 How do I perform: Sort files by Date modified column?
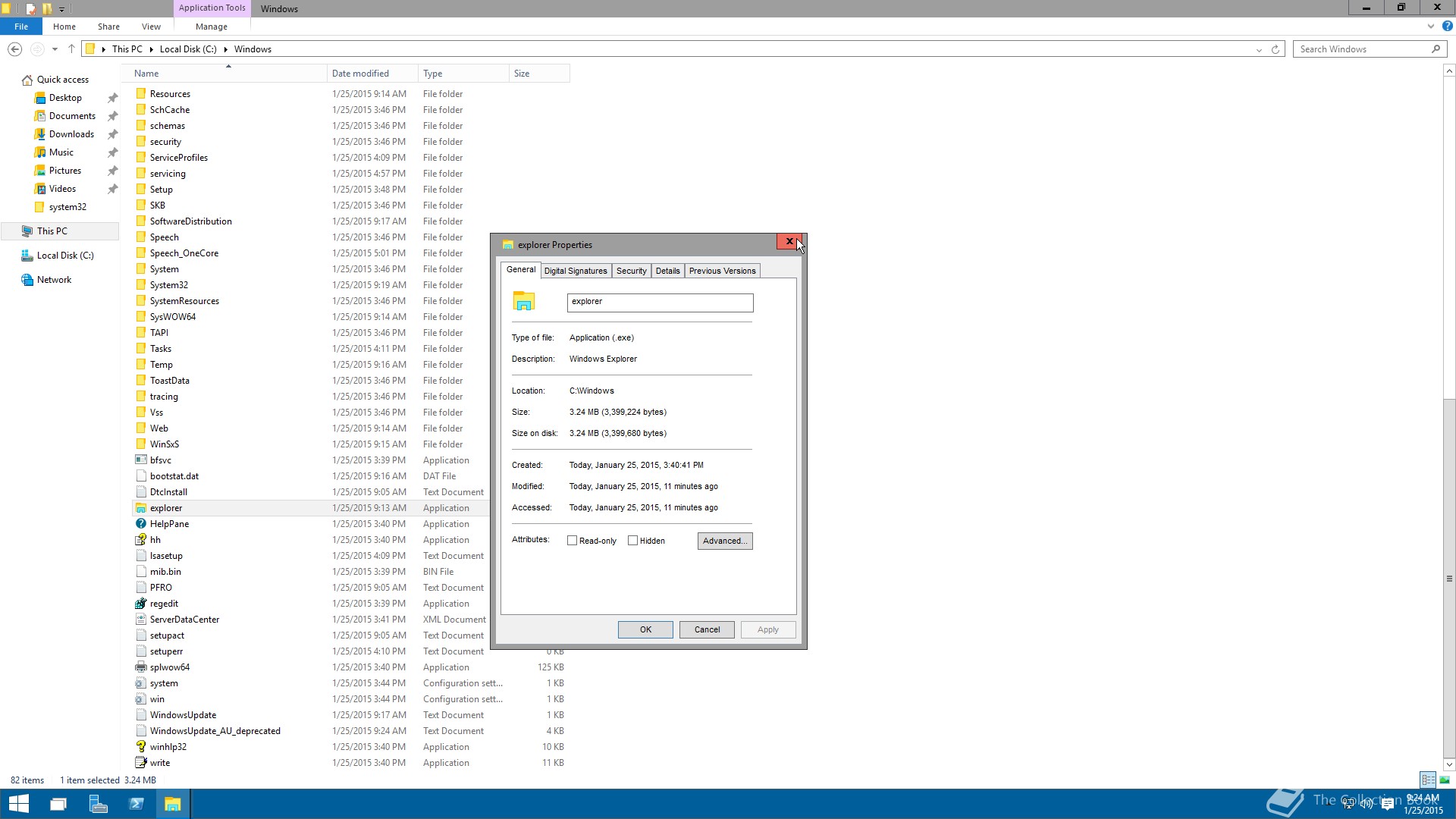coord(372,74)
